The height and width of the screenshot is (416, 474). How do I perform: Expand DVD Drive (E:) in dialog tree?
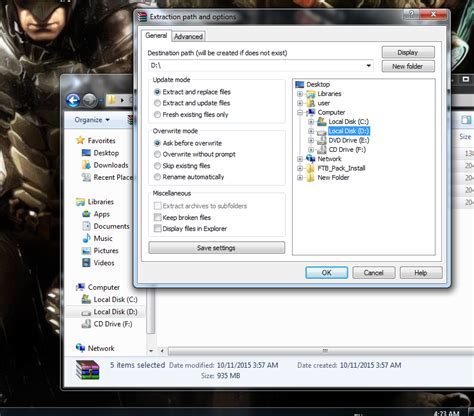coord(311,140)
